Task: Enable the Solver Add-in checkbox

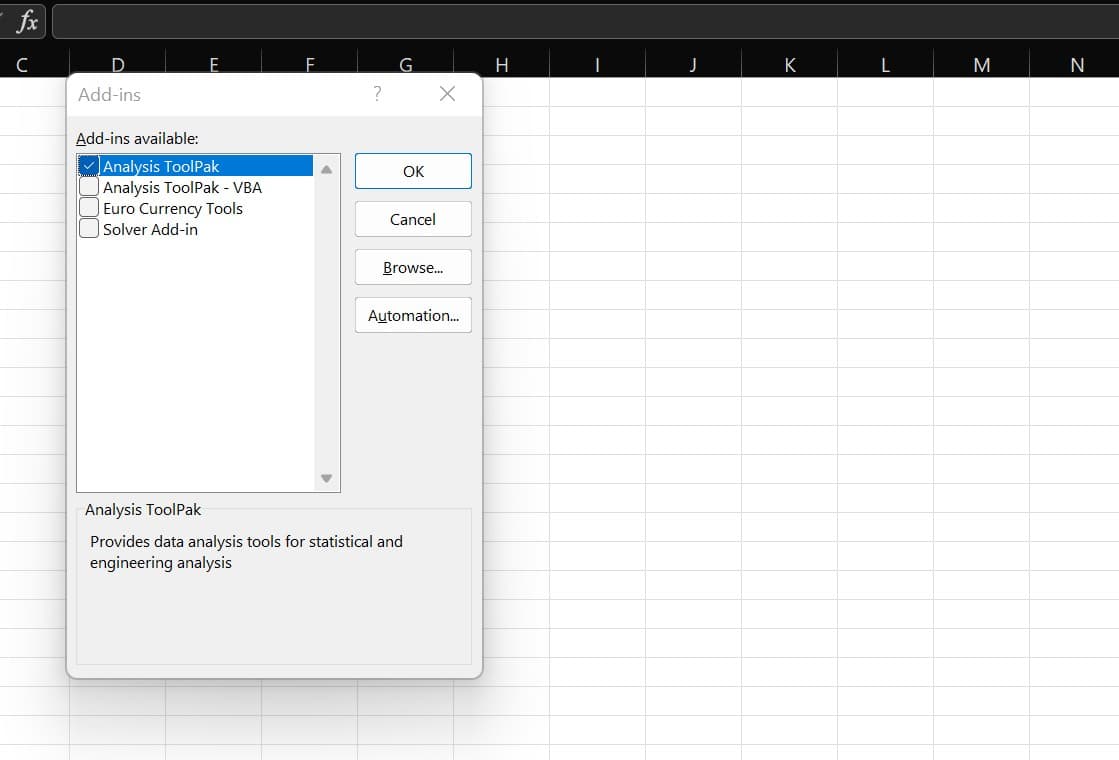Action: coord(89,229)
